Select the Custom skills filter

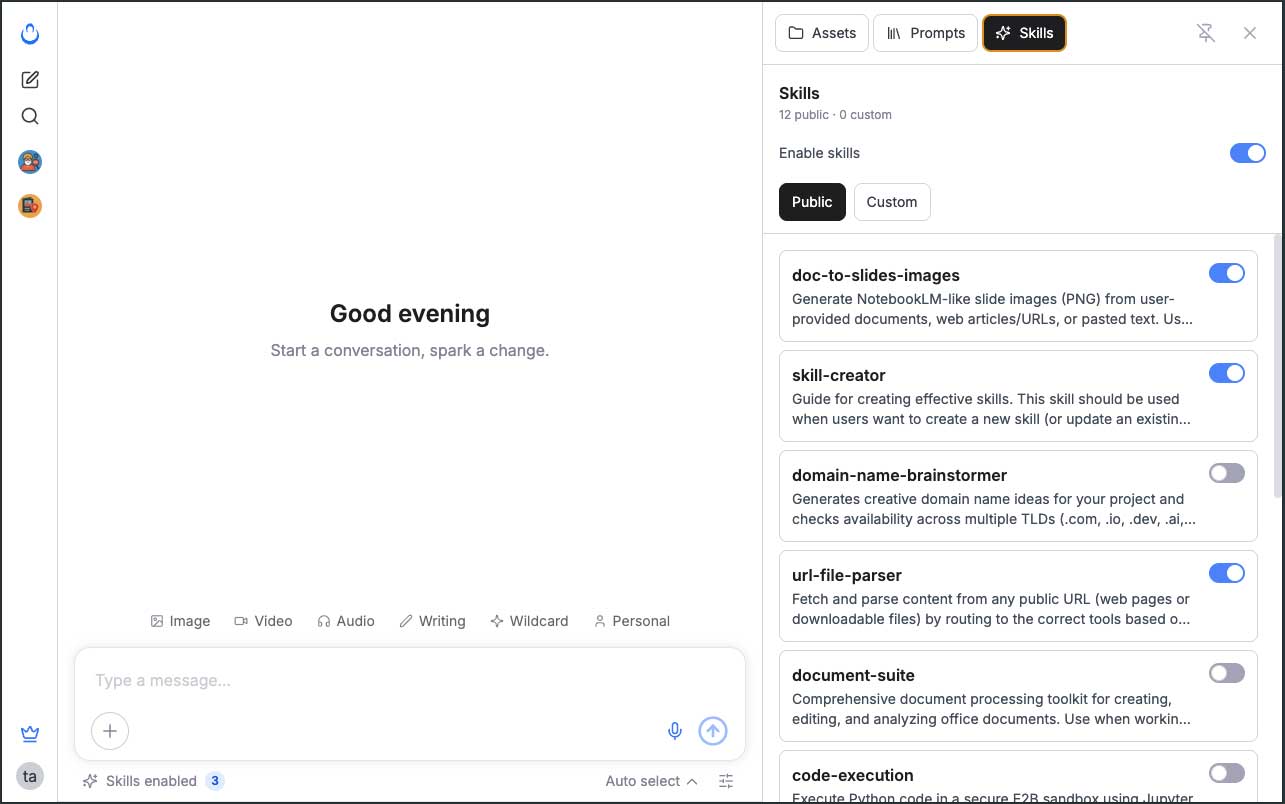coord(891,202)
